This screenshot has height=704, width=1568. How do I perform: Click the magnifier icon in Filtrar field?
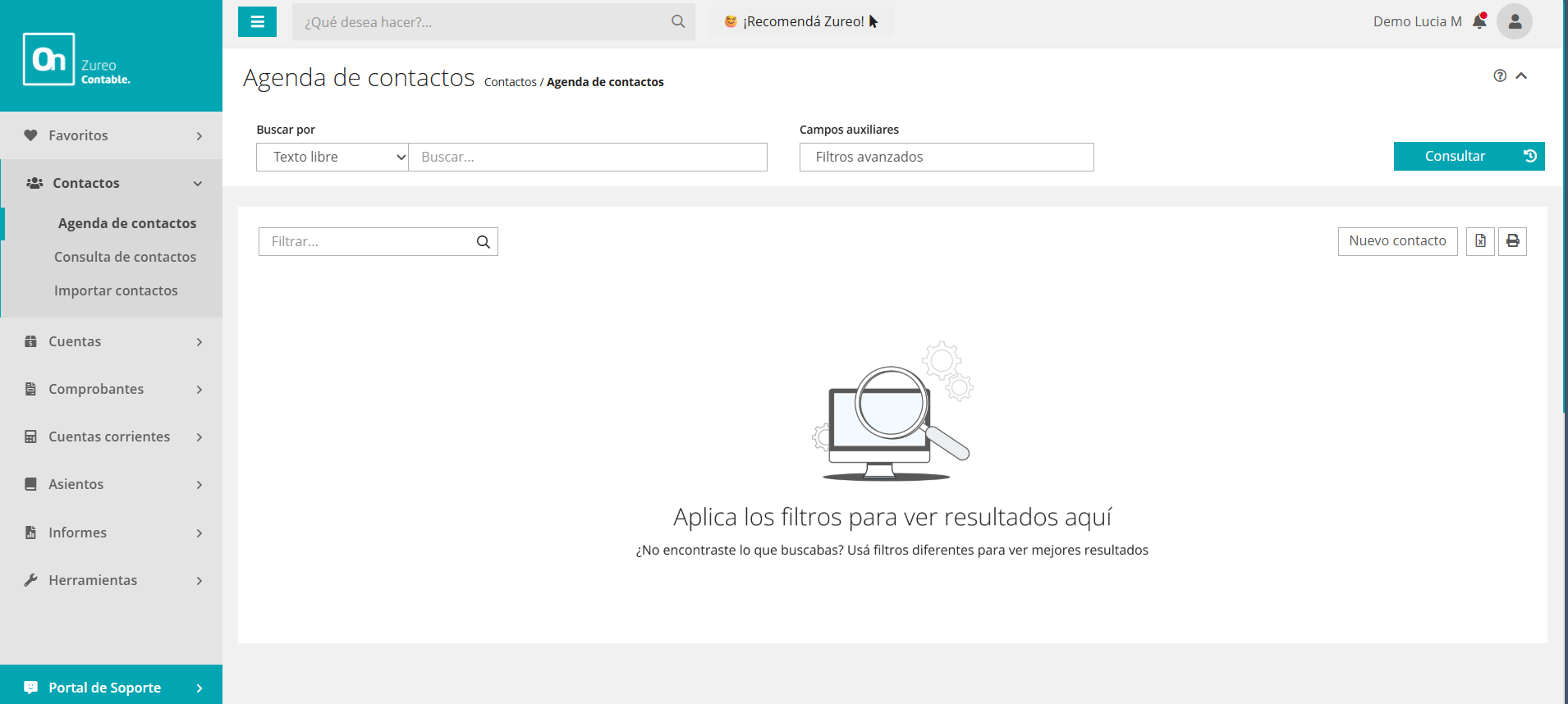pyautogui.click(x=483, y=242)
